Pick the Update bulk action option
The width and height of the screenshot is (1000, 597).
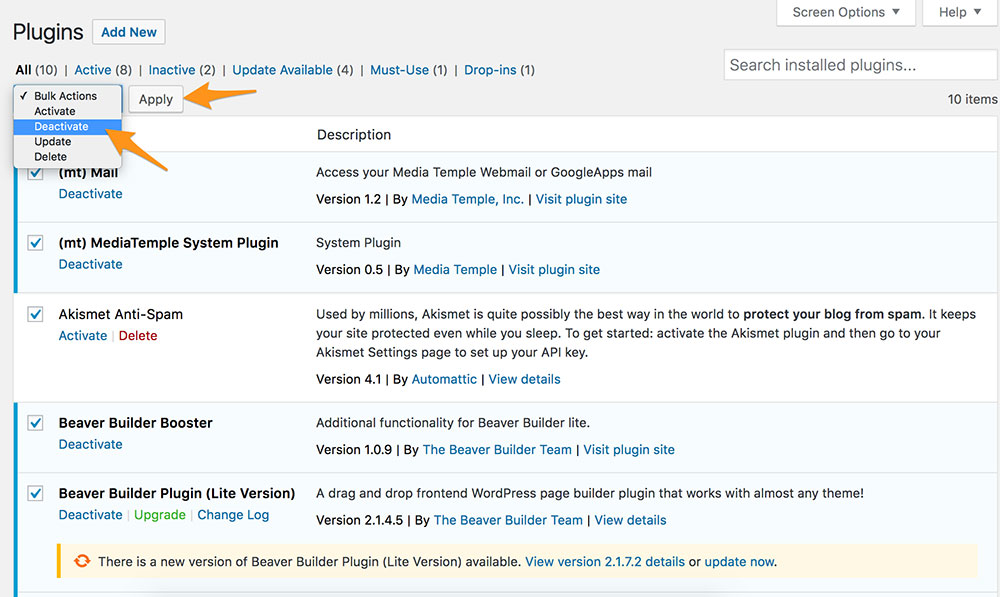(52, 142)
